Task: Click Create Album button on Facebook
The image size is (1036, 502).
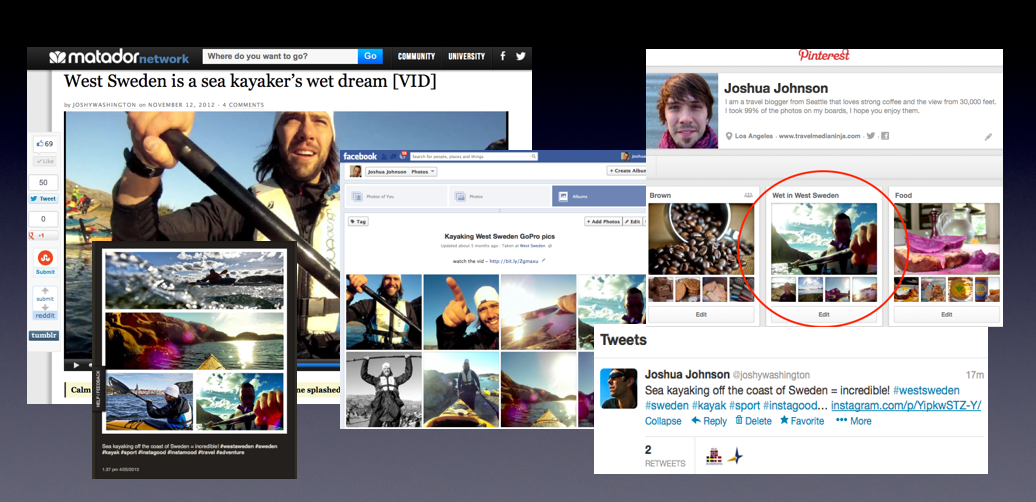Action: pos(626,170)
